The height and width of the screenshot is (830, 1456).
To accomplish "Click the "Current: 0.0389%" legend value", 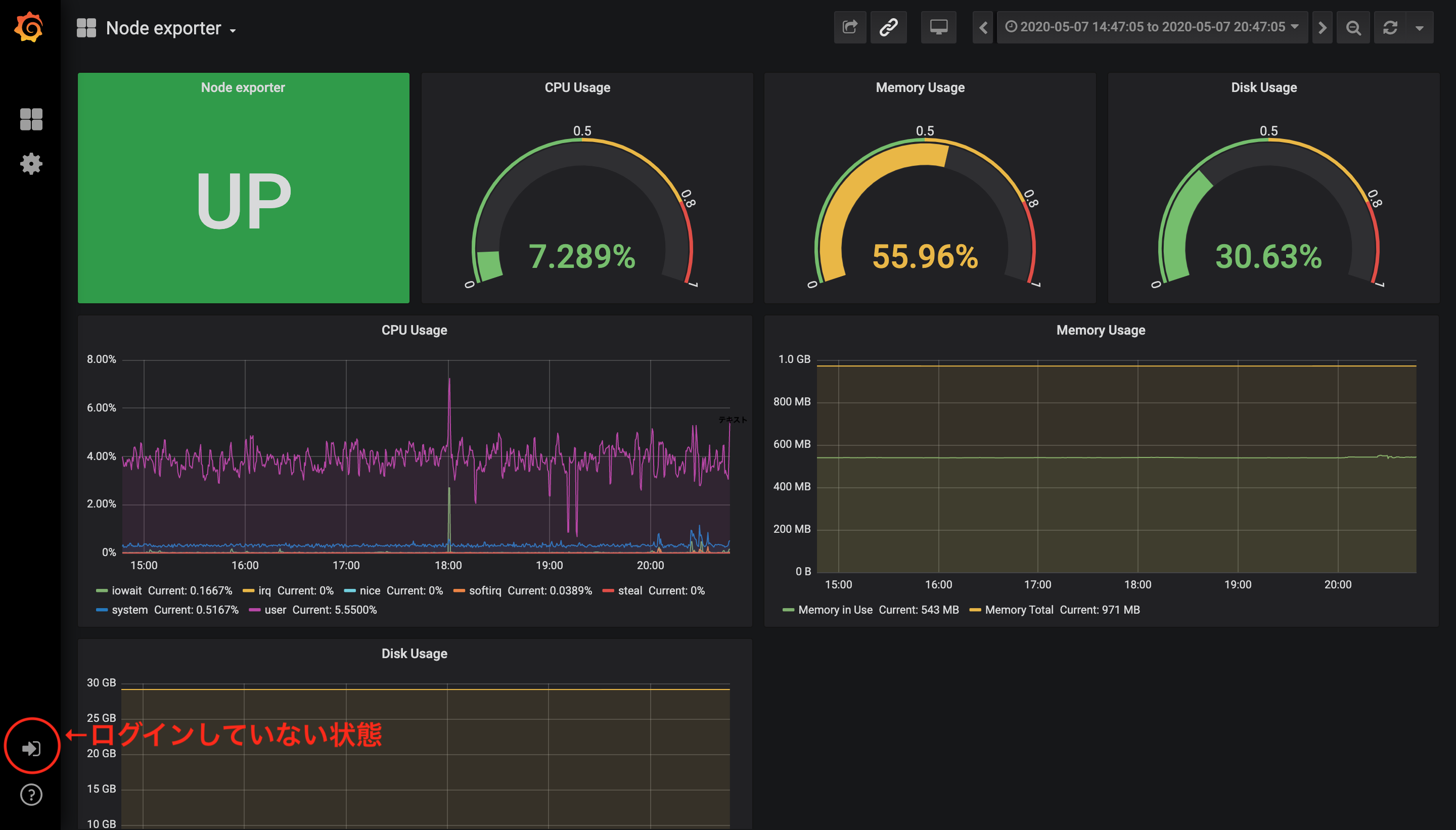I will tap(550, 590).
